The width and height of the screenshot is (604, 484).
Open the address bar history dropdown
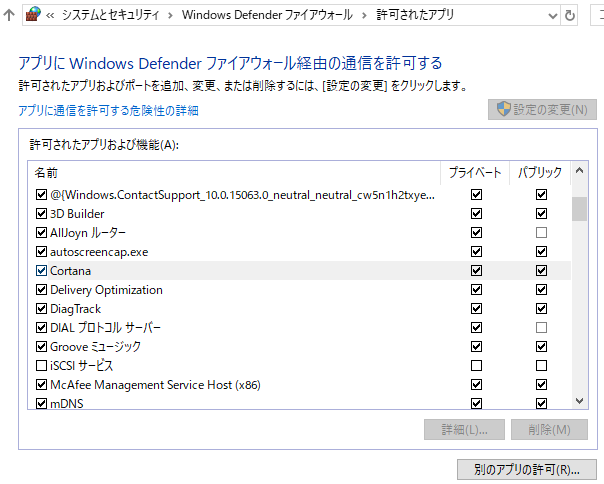click(552, 15)
